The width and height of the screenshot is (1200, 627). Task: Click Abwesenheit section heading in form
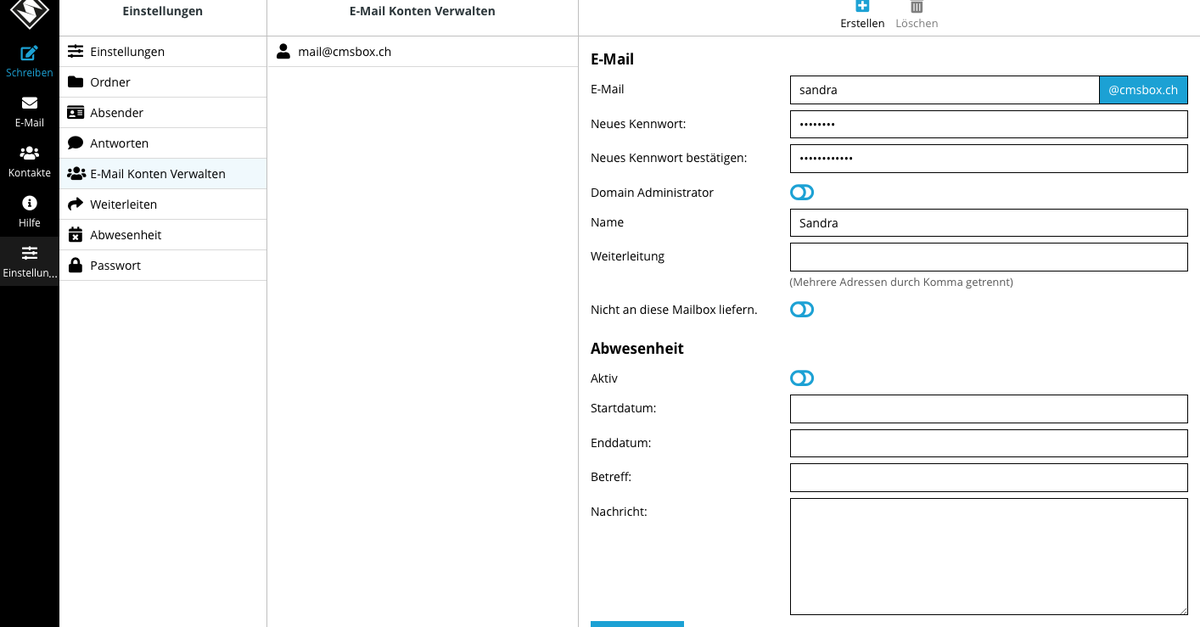click(x=637, y=349)
